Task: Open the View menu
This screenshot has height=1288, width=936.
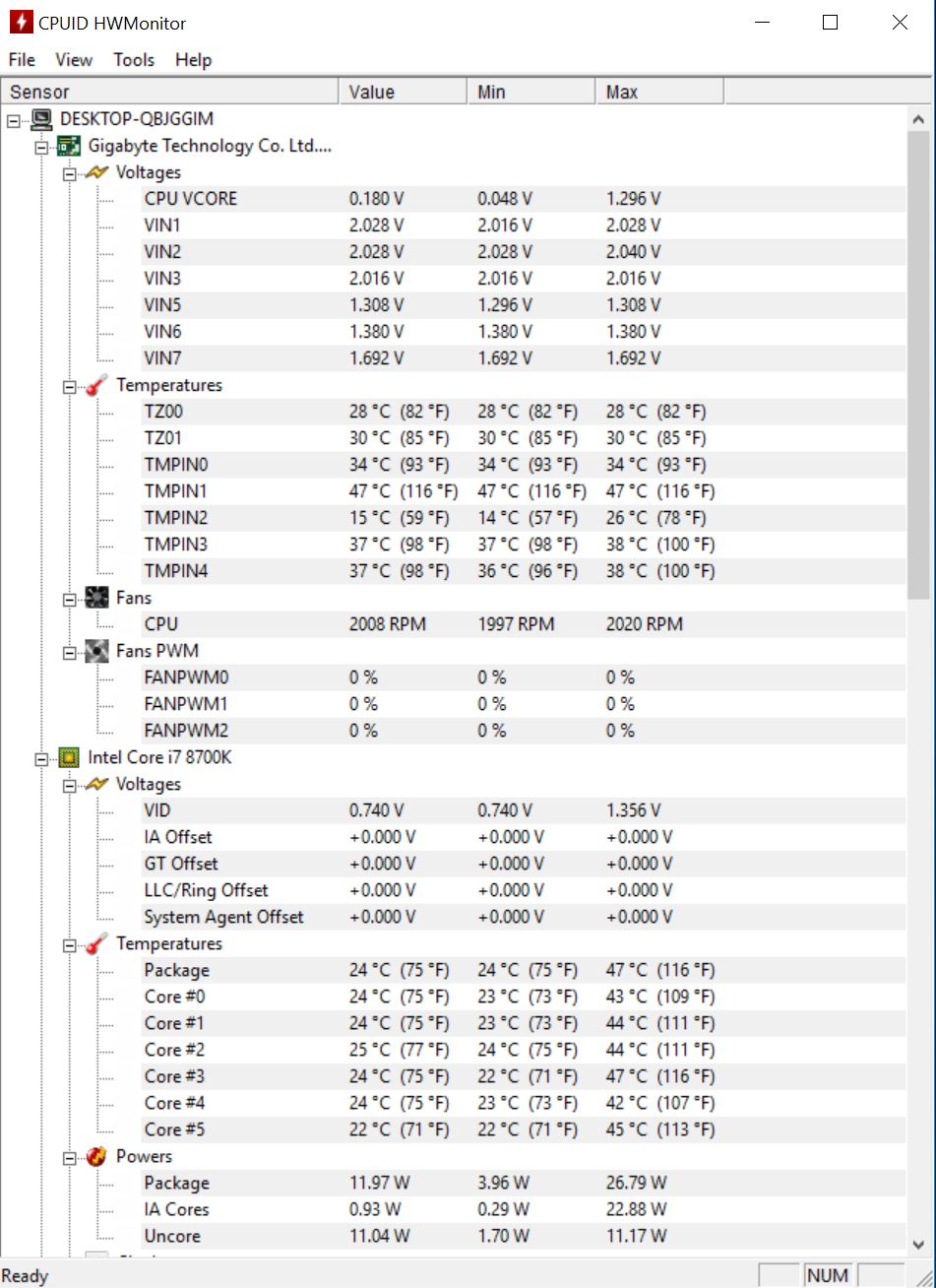Action: (74, 60)
